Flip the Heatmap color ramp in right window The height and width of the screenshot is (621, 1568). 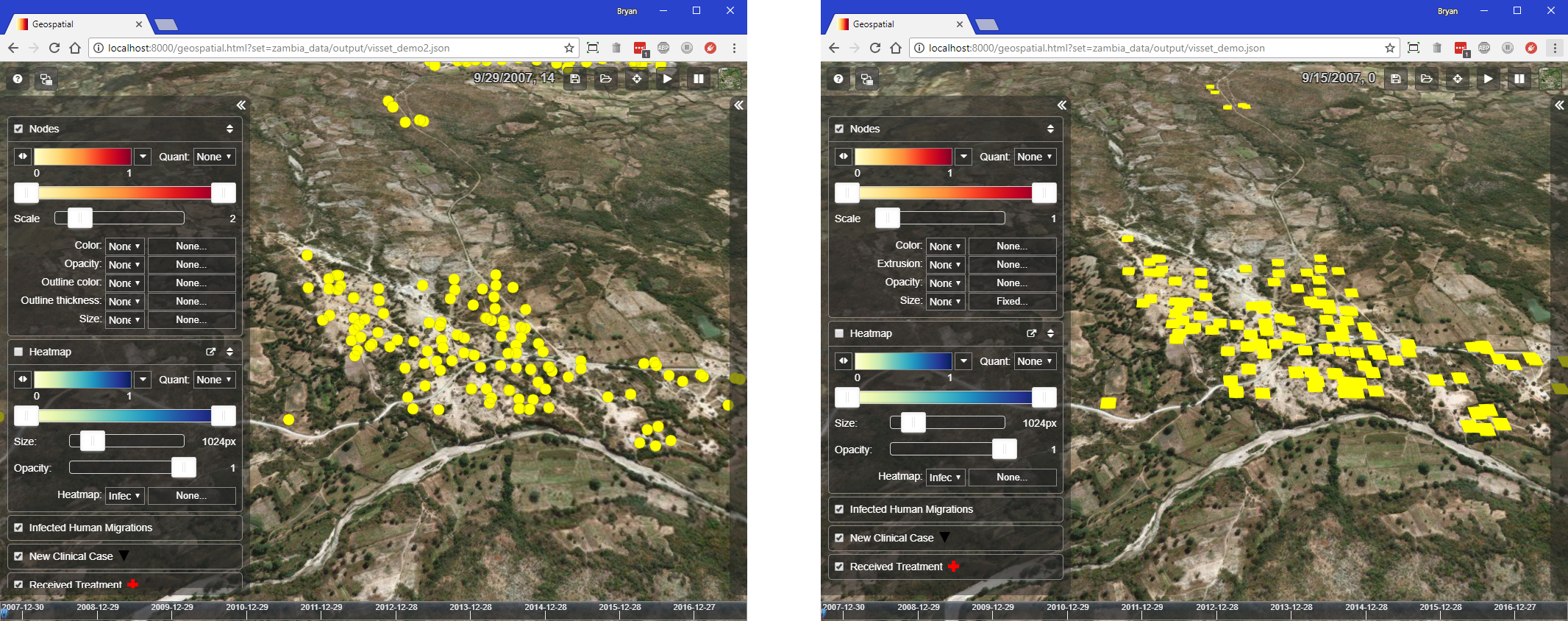(844, 361)
